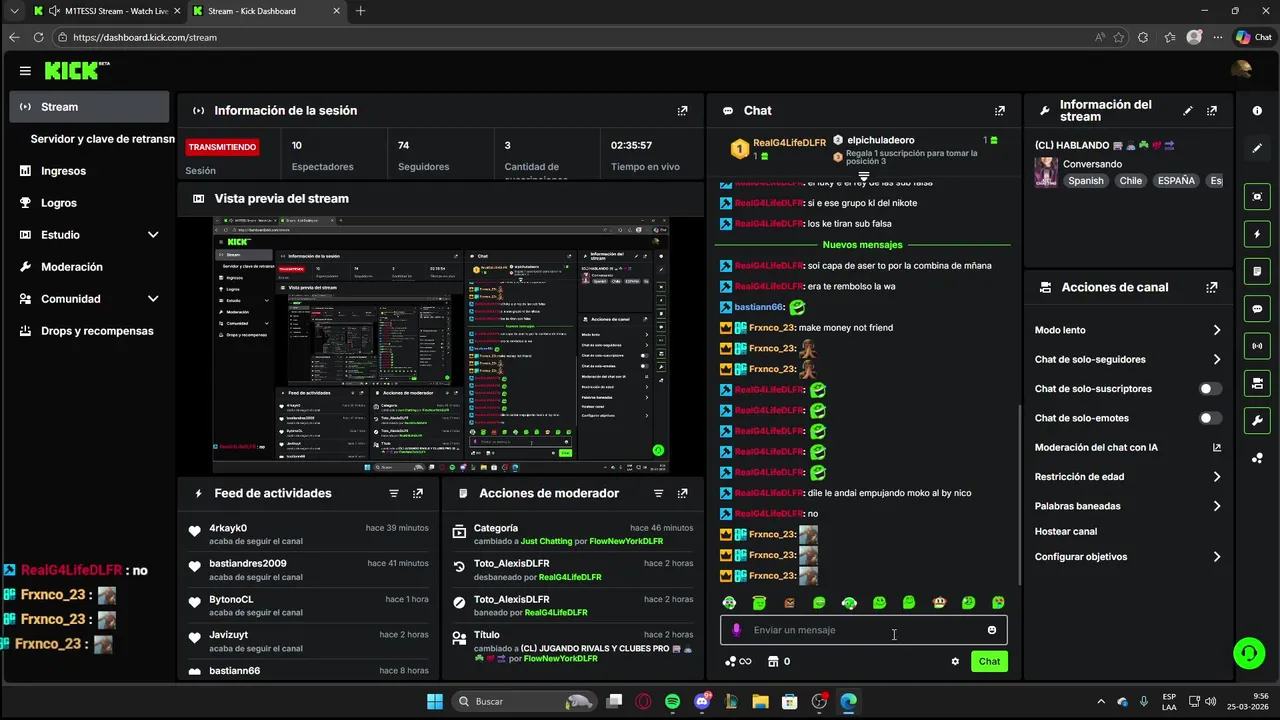The height and width of the screenshot is (720, 1280).
Task: Toggle the document widget in right sidebar
Action: [x=1257, y=271]
